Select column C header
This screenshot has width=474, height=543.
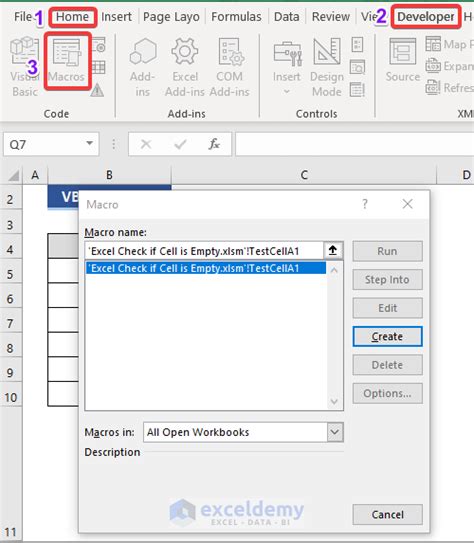[x=304, y=175]
